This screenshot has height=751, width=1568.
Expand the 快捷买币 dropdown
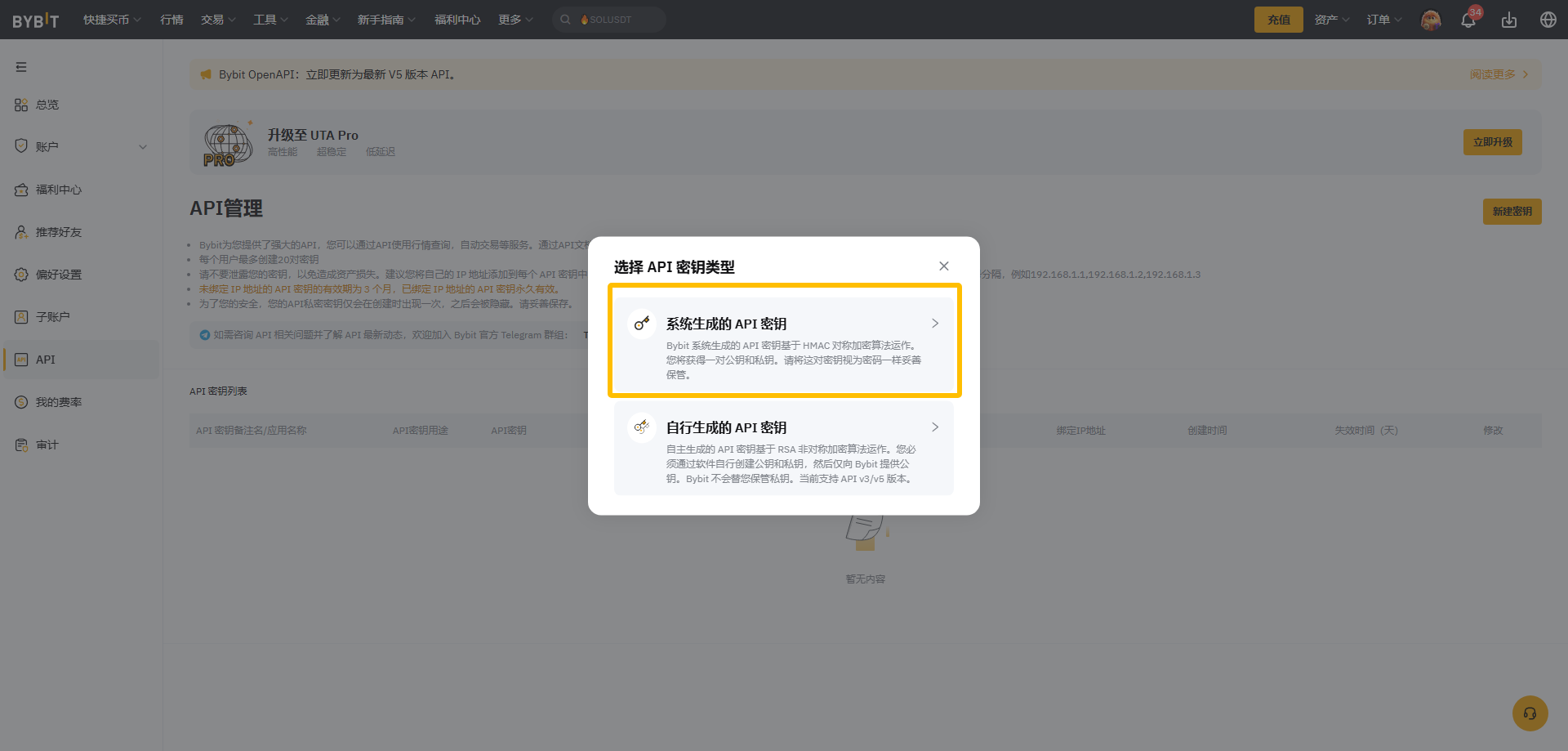tap(112, 20)
